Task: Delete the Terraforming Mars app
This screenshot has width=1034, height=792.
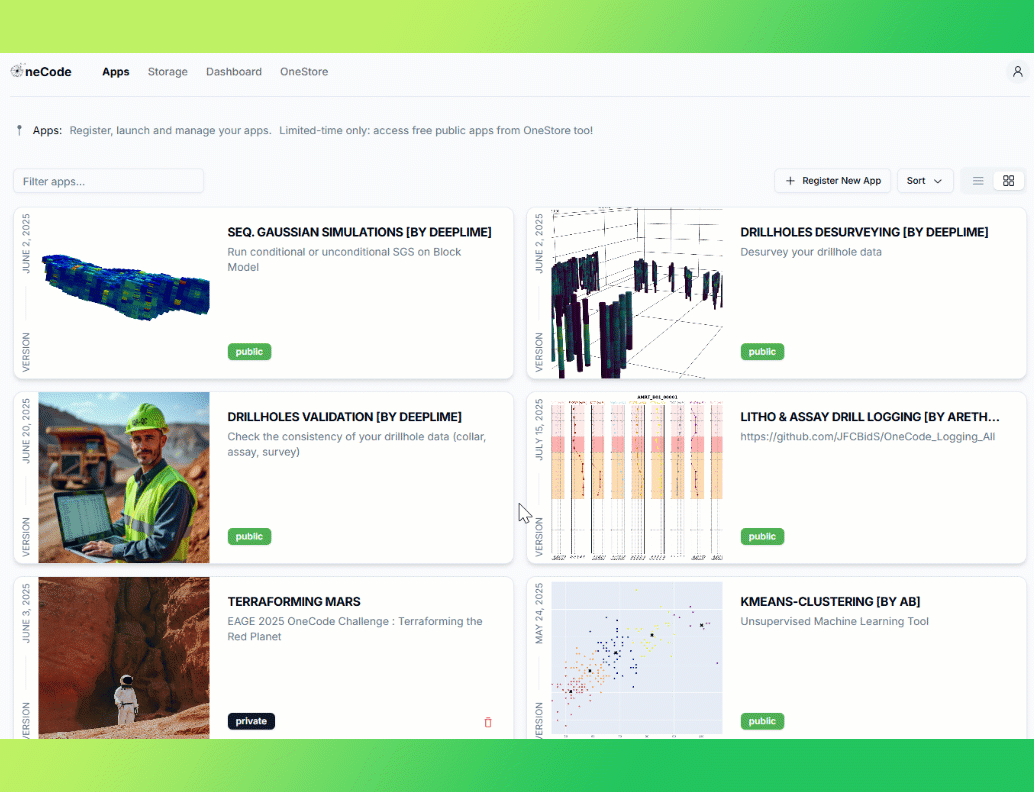Action: pyautogui.click(x=488, y=722)
